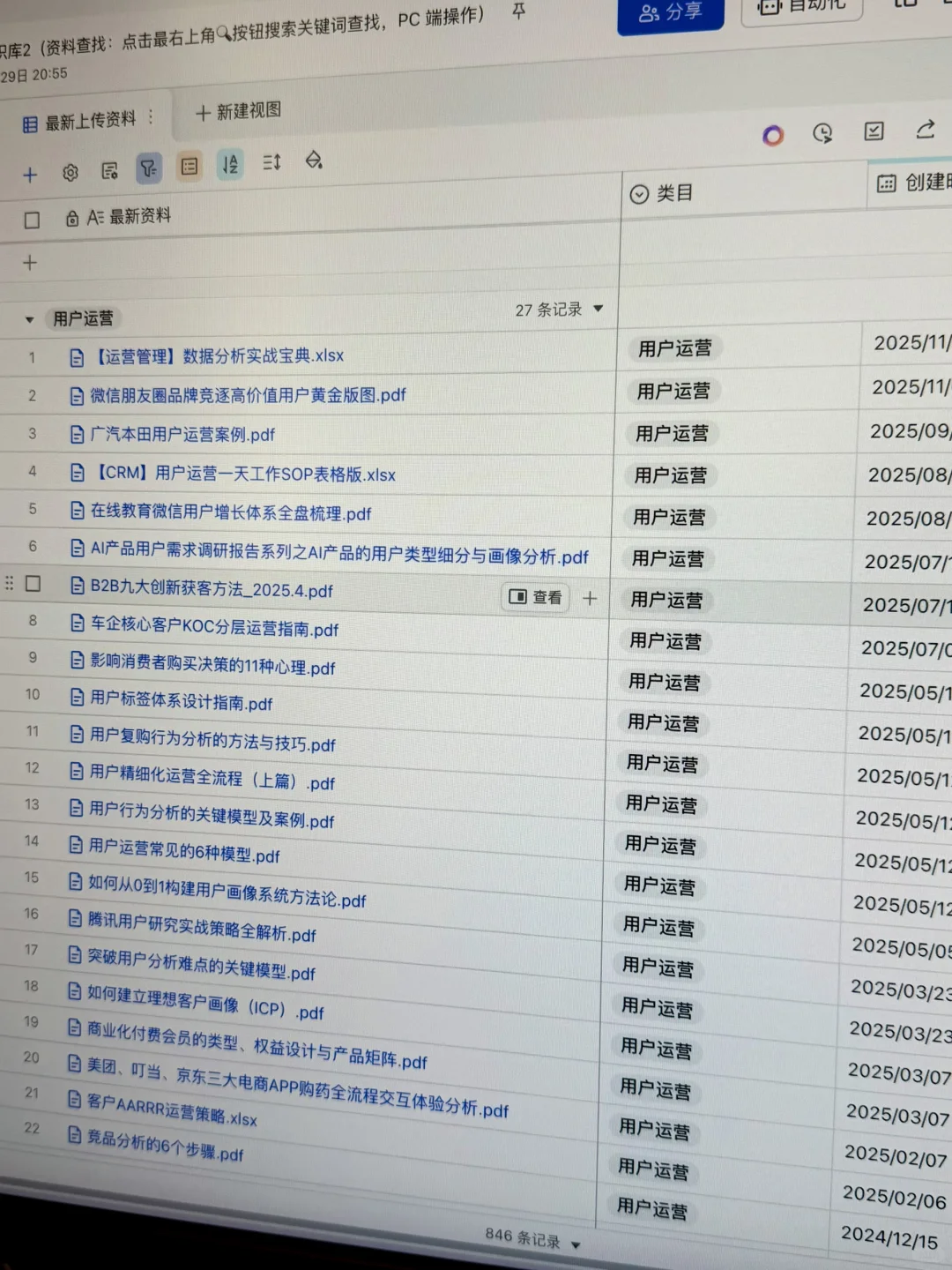Screen dimensions: 952x1270
Task: Open the 27 条记录 dropdown arrow
Action: pyautogui.click(x=599, y=309)
